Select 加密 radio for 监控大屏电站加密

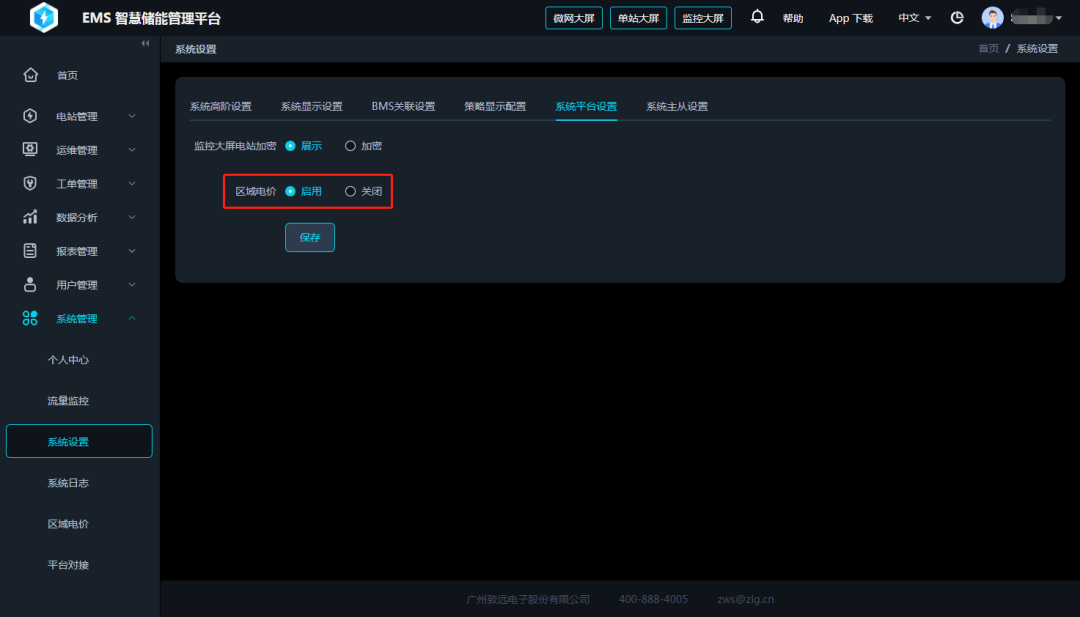click(x=350, y=146)
